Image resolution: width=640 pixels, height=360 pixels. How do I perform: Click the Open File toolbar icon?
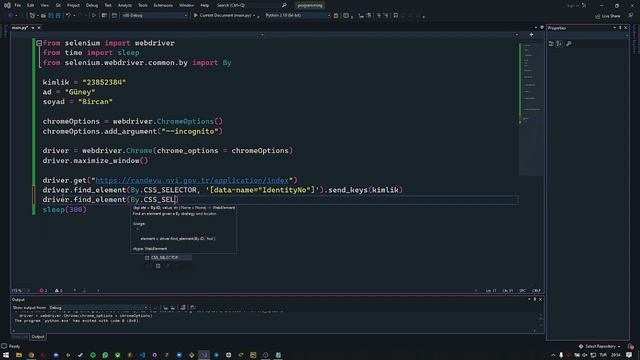click(43, 16)
